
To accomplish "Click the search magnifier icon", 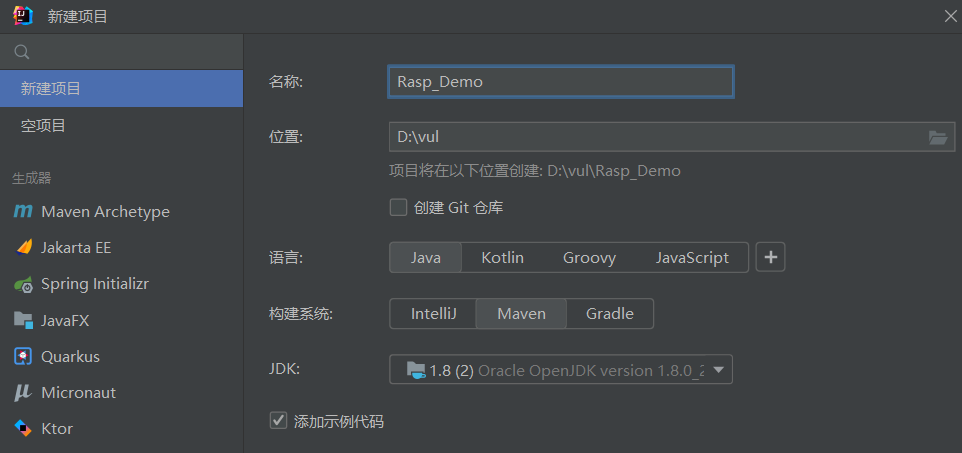I will click(21, 52).
